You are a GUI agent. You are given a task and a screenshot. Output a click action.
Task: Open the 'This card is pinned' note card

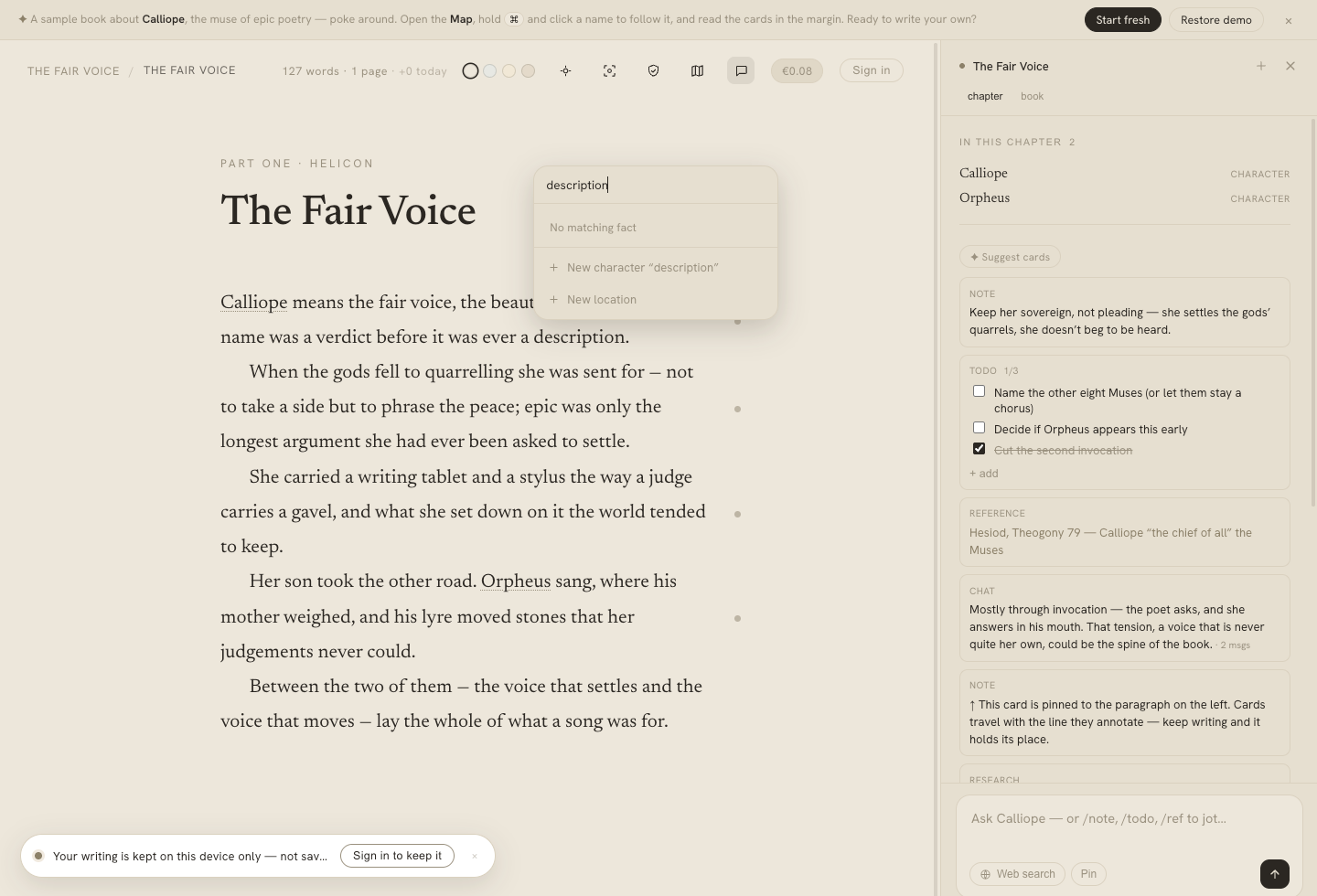1125,713
